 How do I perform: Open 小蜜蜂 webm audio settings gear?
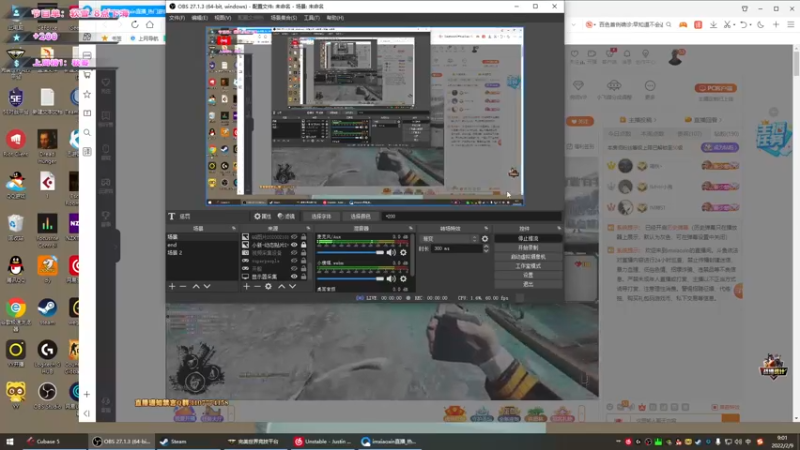403,279
